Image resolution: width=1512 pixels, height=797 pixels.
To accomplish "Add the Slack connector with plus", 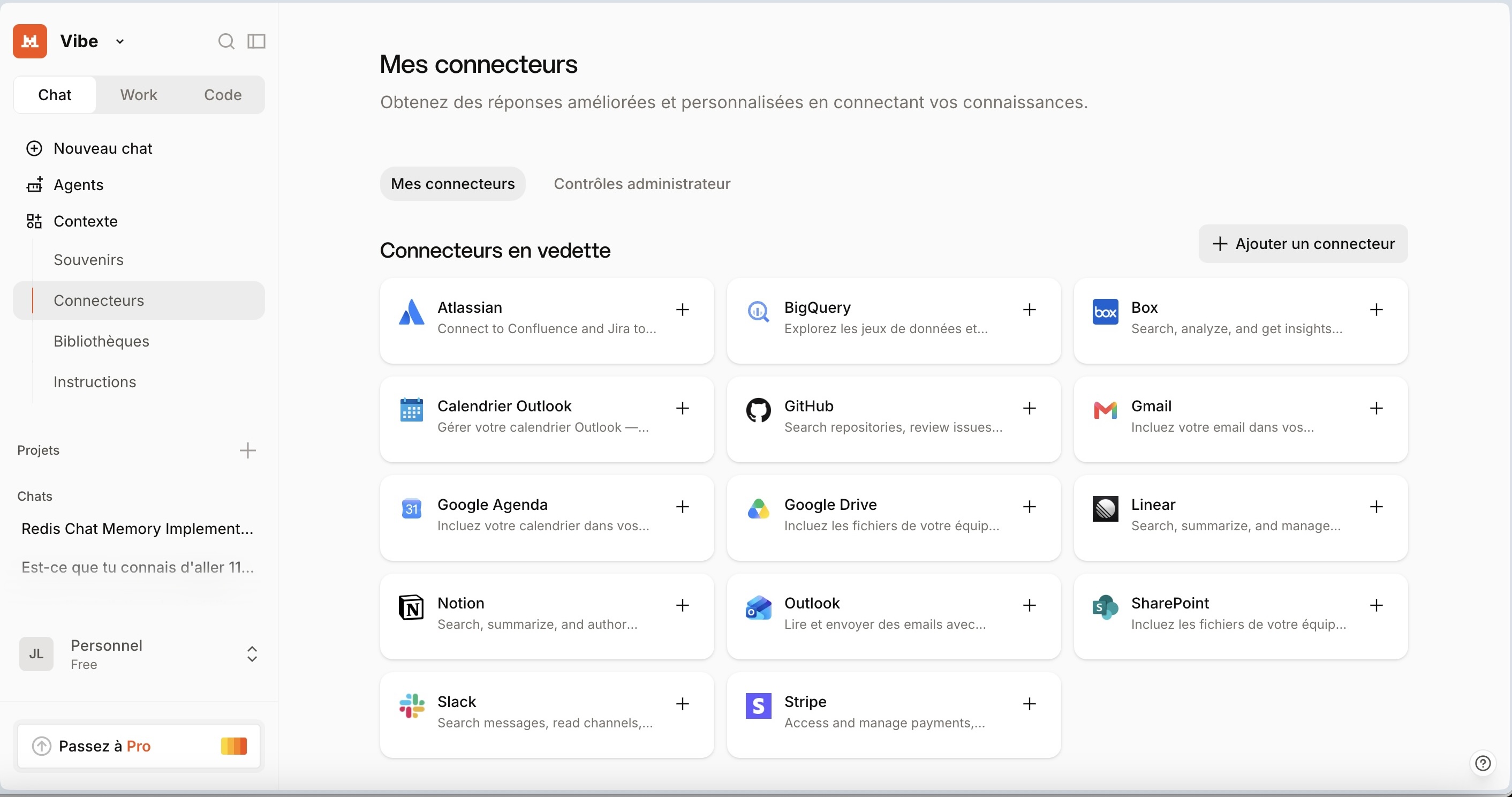I will coord(682,704).
